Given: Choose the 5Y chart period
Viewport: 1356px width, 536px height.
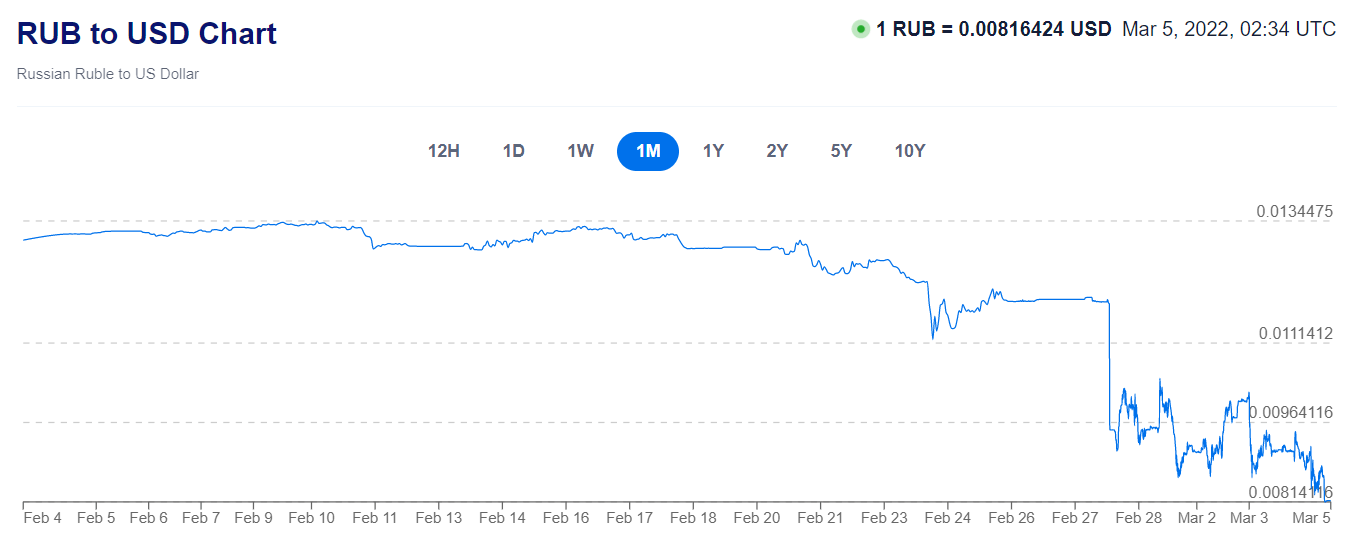Looking at the screenshot, I should [x=841, y=151].
